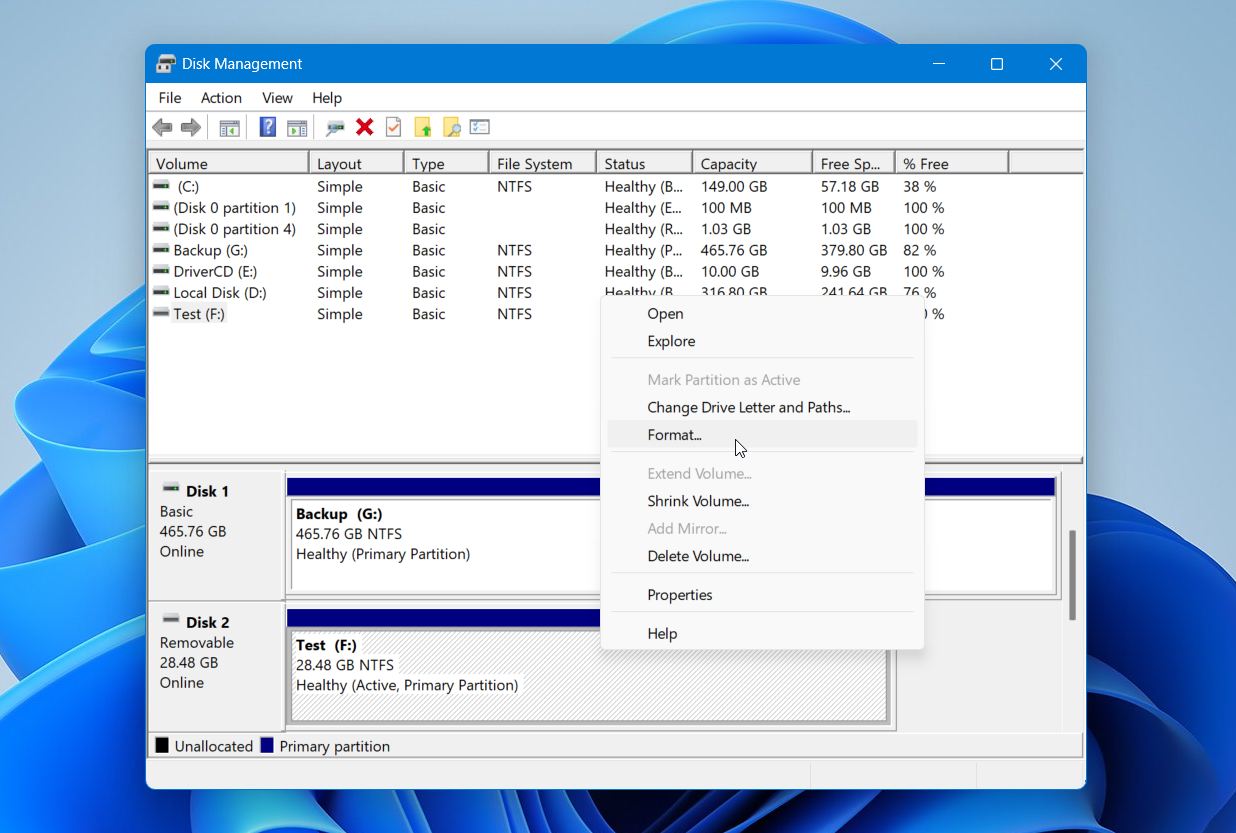The width and height of the screenshot is (1236, 833).
Task: Open the Help menu in menu bar
Action: [x=327, y=98]
